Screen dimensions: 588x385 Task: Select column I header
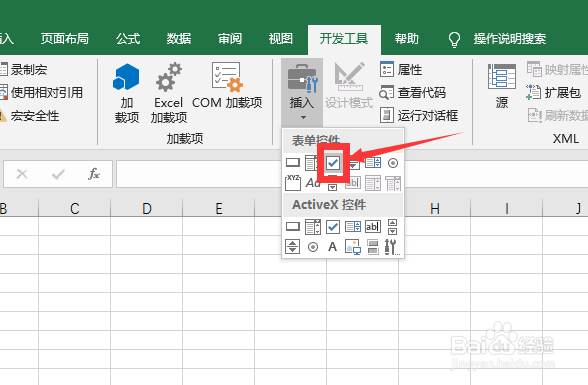(507, 208)
